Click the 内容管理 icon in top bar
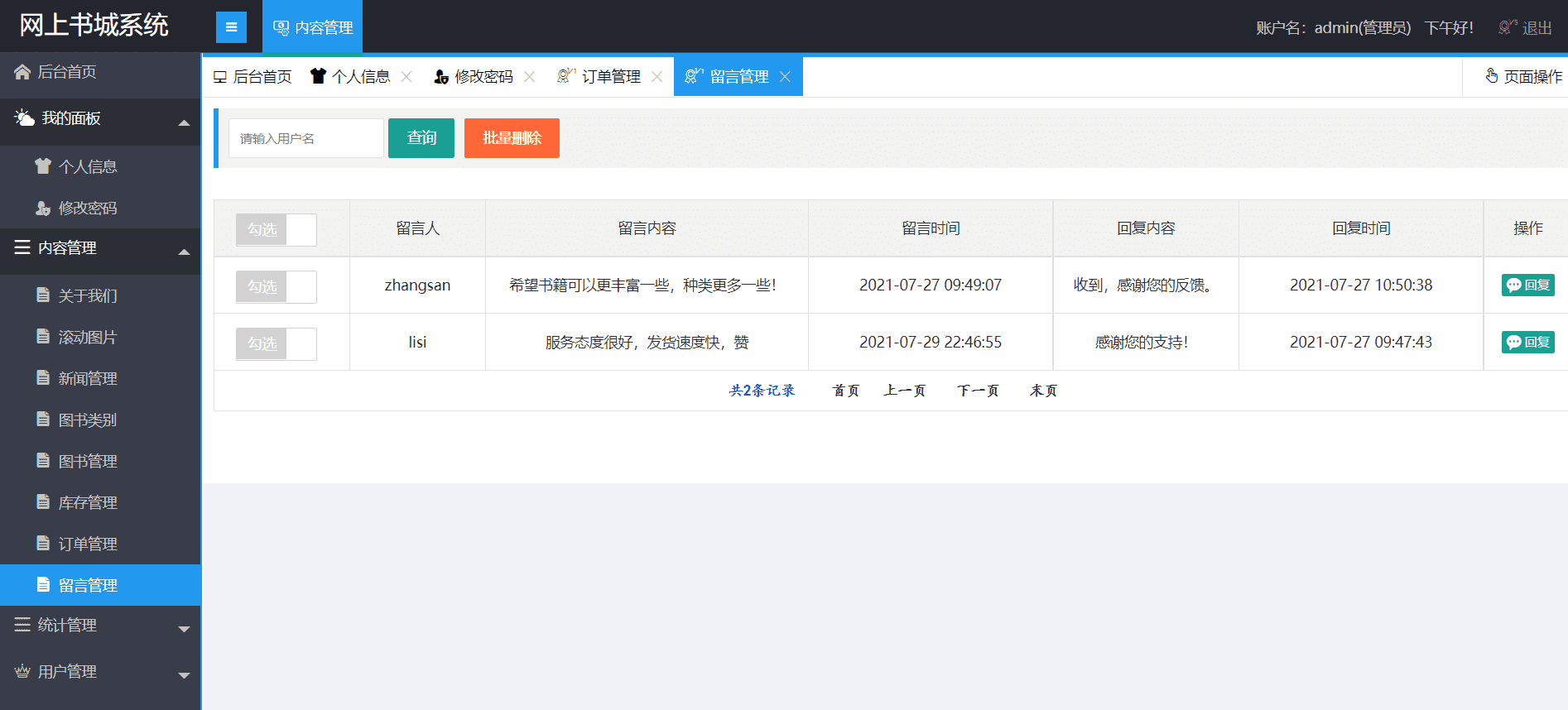1568x710 pixels. point(281,27)
